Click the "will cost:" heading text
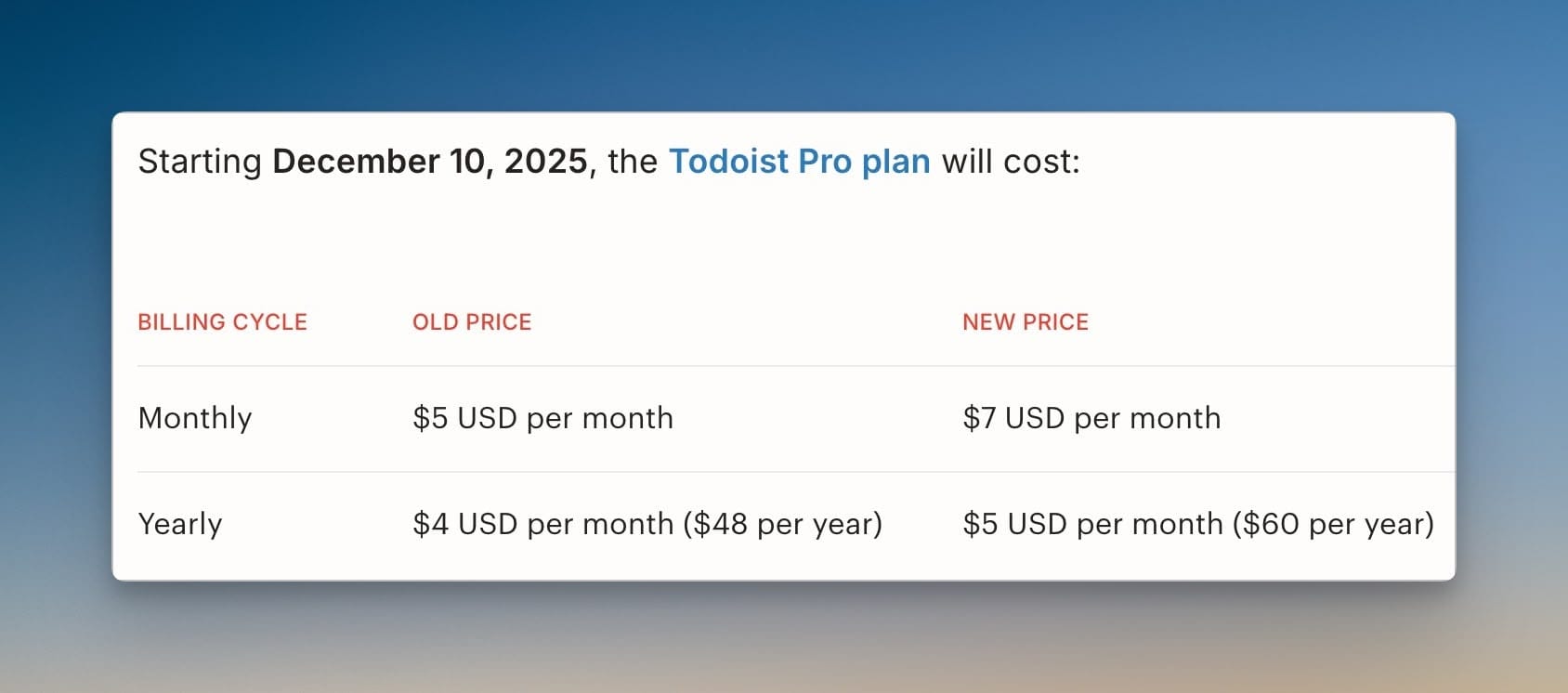 [1011, 162]
